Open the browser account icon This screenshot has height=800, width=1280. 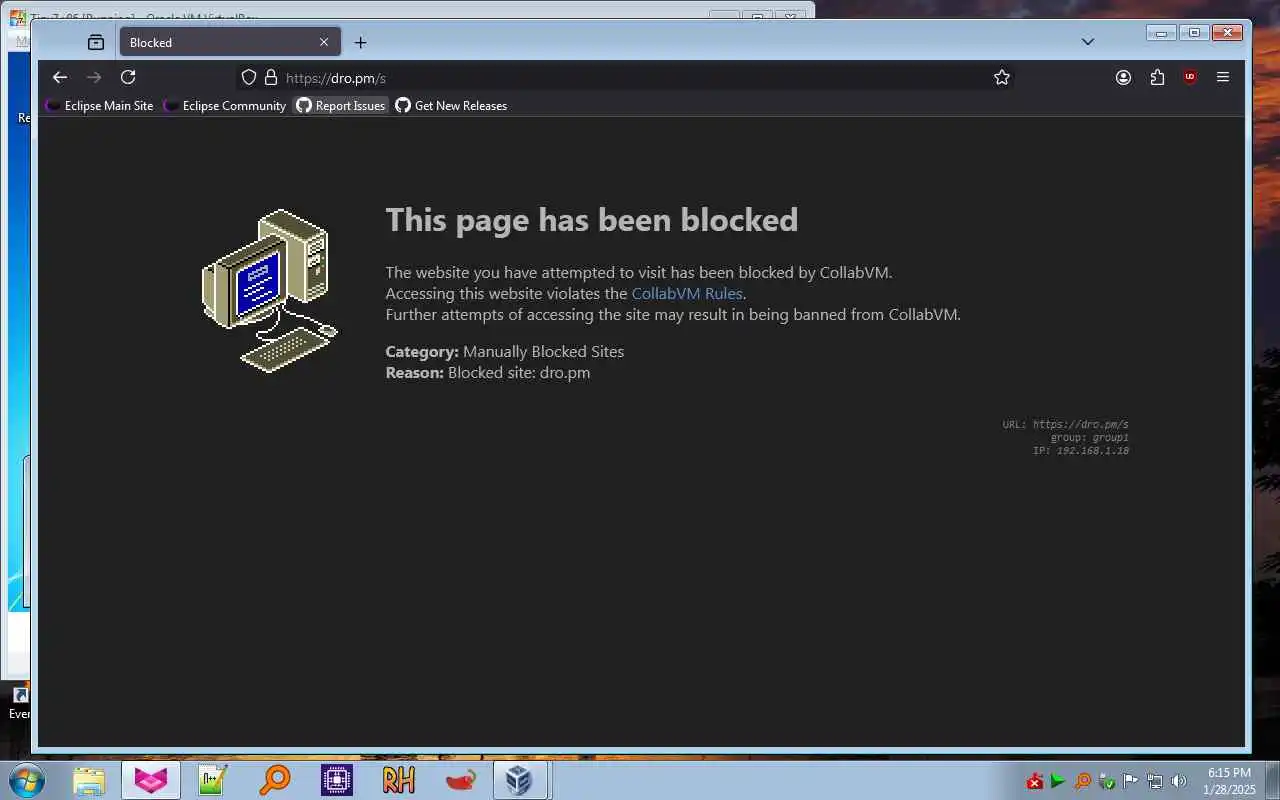click(x=1123, y=77)
